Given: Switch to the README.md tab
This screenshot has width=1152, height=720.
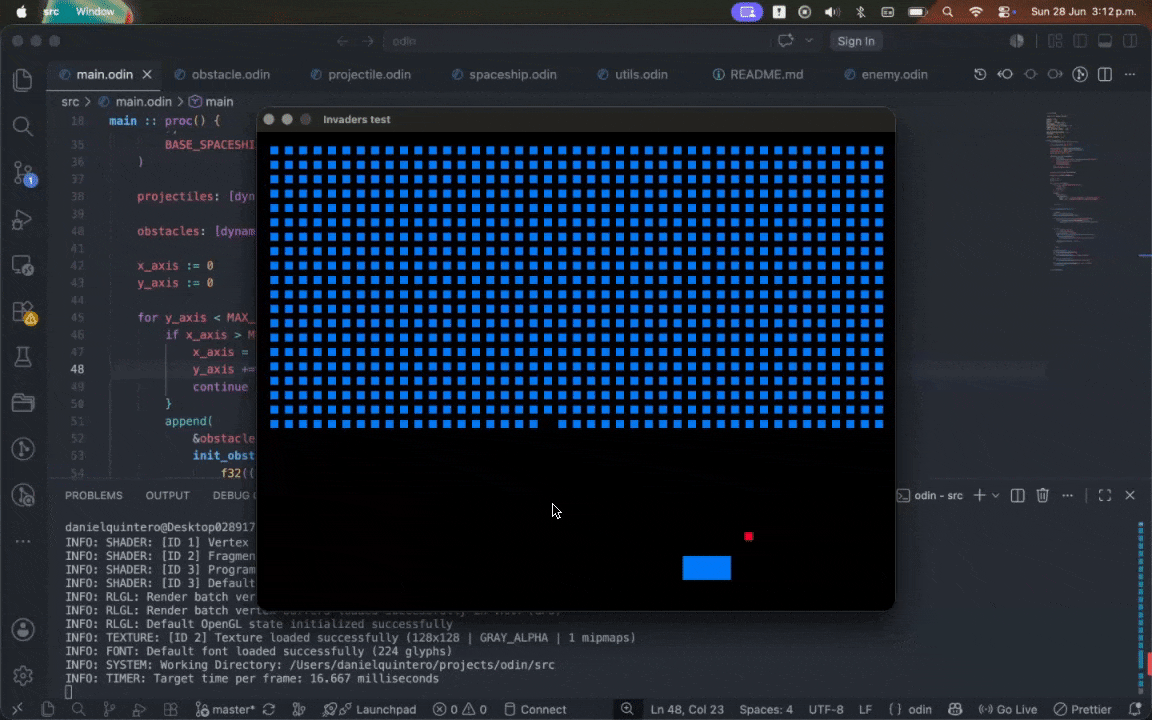Looking at the screenshot, I should [x=766, y=74].
